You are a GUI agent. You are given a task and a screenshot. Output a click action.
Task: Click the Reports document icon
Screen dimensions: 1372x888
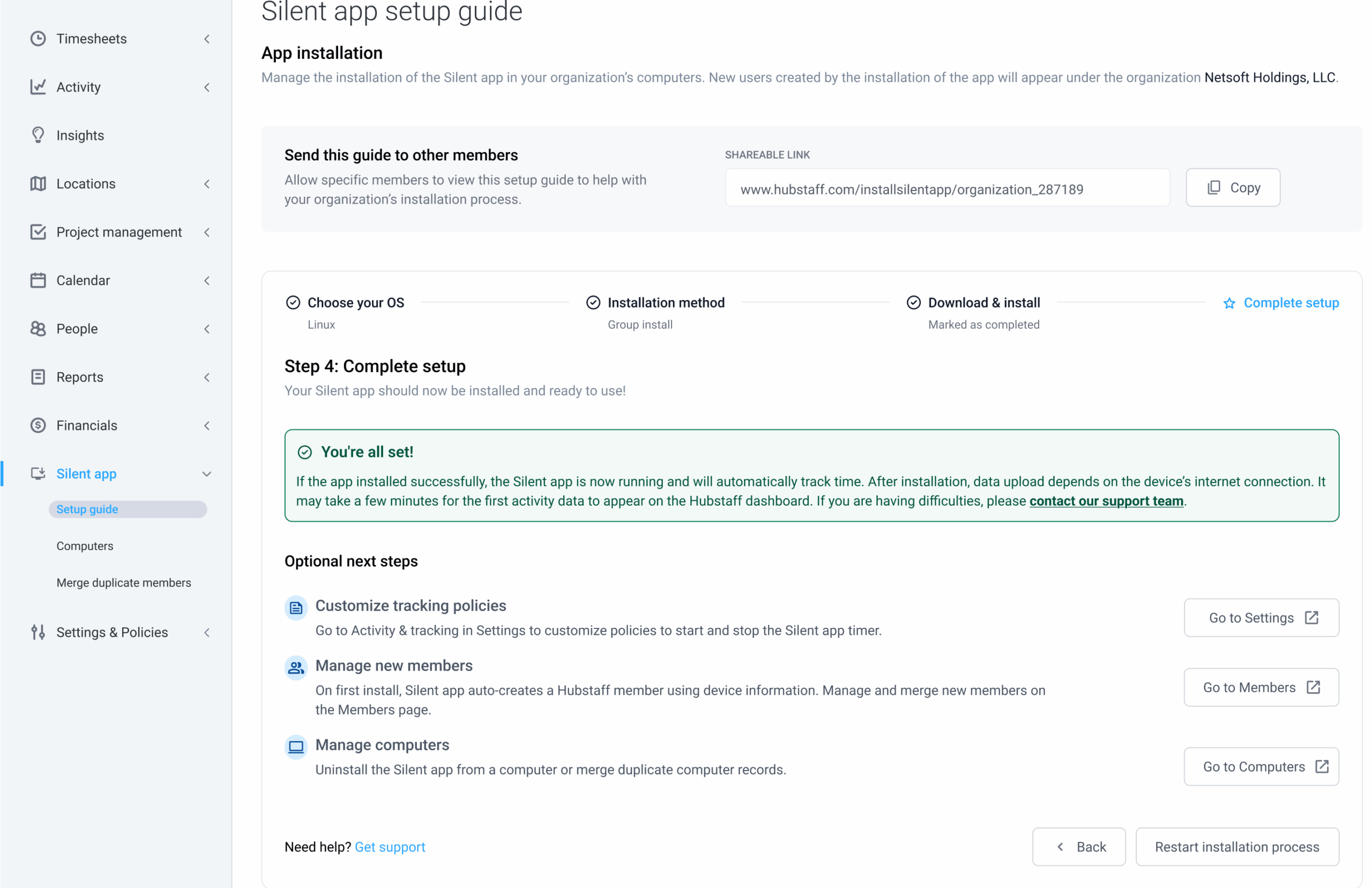click(x=38, y=377)
